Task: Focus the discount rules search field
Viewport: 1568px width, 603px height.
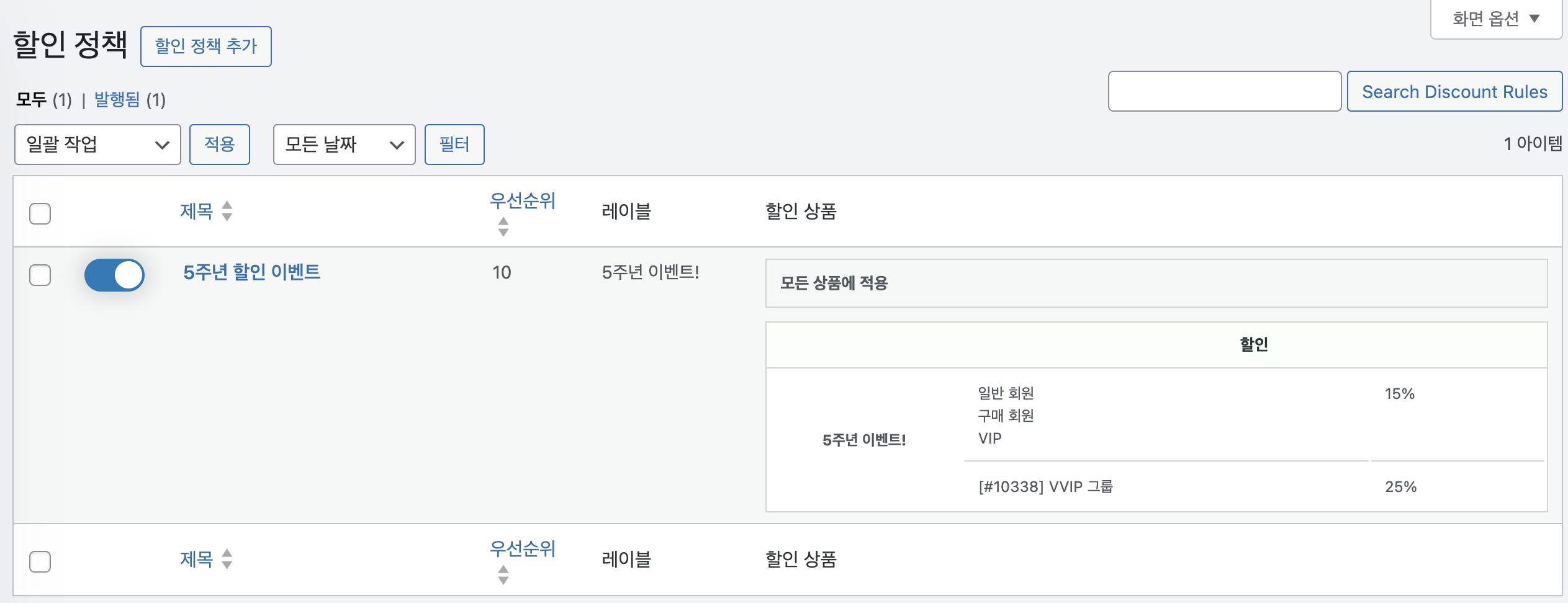Action: (x=1224, y=92)
